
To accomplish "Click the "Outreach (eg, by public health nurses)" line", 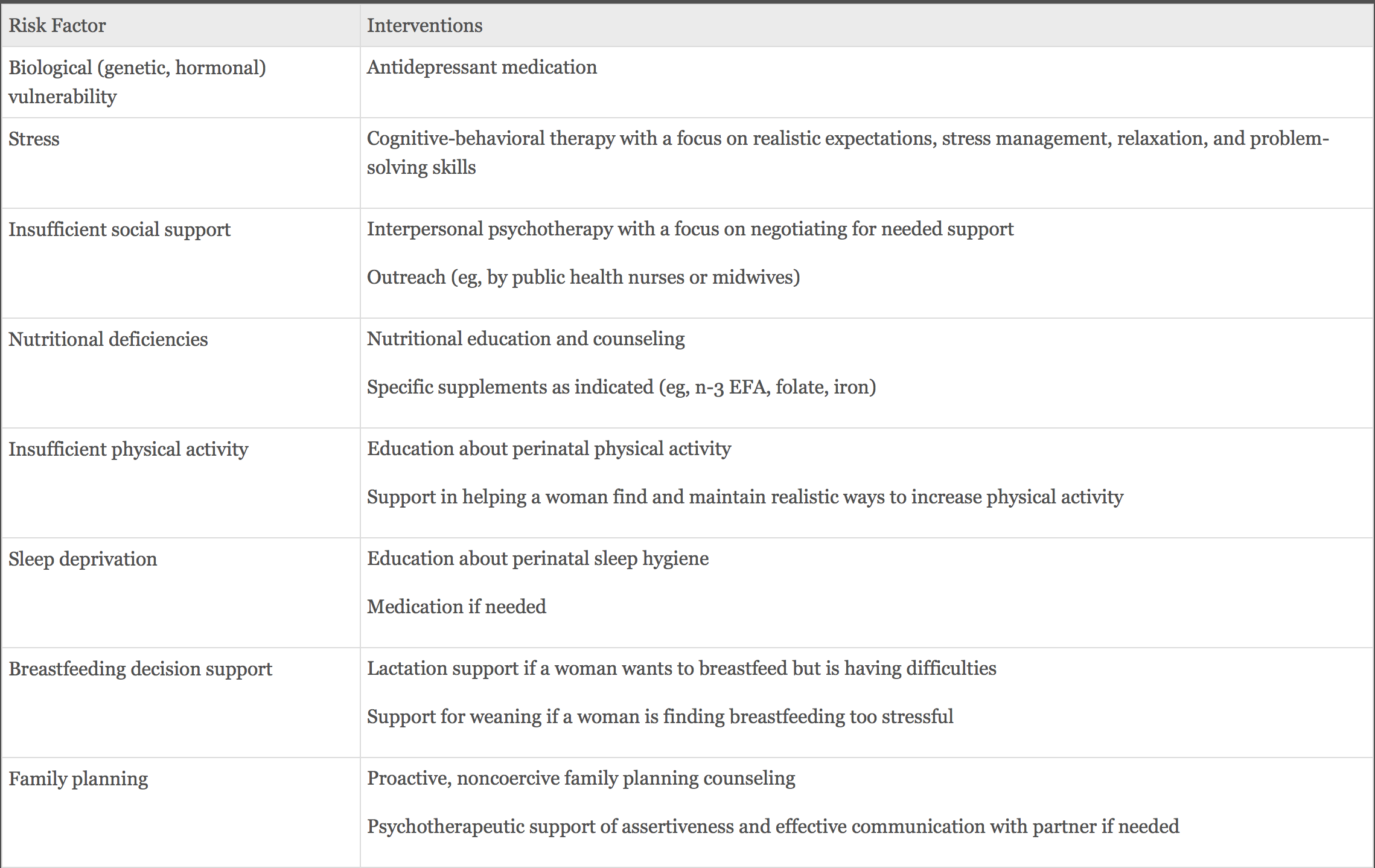I will click(x=583, y=277).
